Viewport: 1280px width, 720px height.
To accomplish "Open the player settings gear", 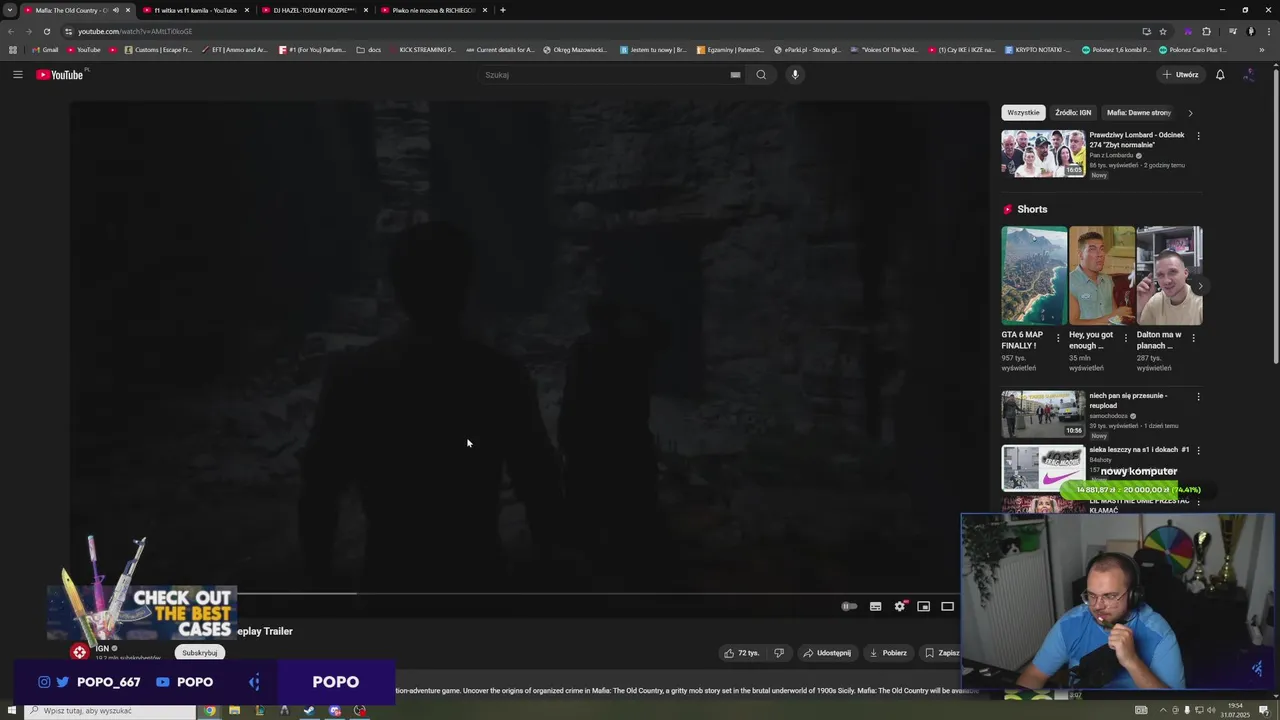I will tap(900, 606).
